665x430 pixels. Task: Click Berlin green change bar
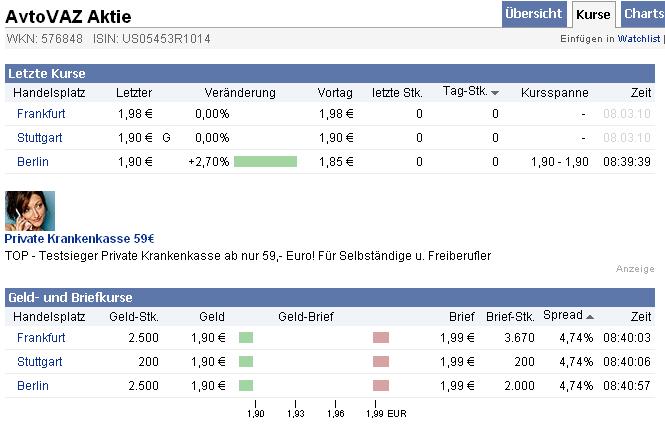coord(265,161)
